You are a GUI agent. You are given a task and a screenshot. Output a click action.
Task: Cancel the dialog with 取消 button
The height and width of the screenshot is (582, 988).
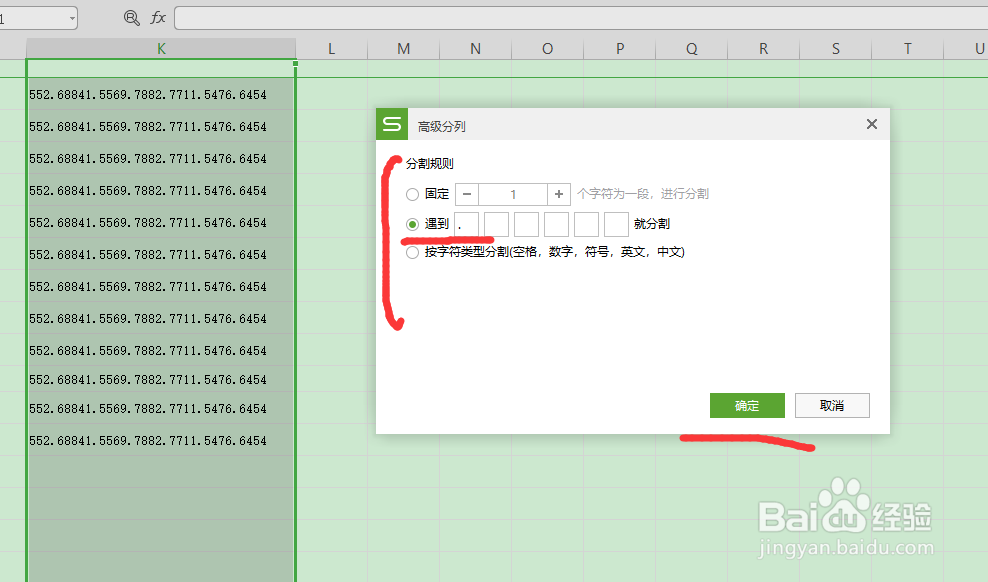(x=832, y=406)
